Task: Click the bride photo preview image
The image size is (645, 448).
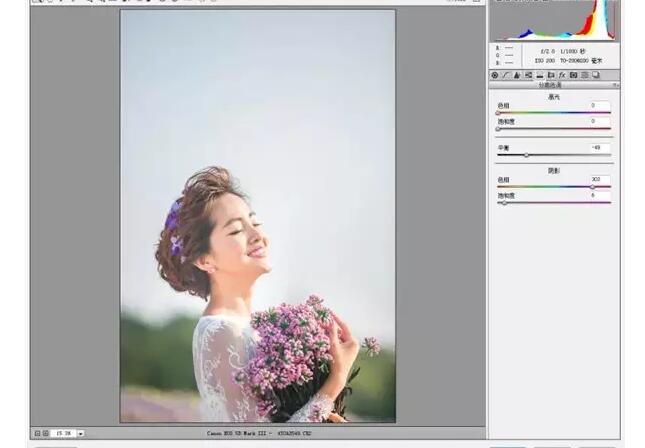Action: pyautogui.click(x=257, y=215)
